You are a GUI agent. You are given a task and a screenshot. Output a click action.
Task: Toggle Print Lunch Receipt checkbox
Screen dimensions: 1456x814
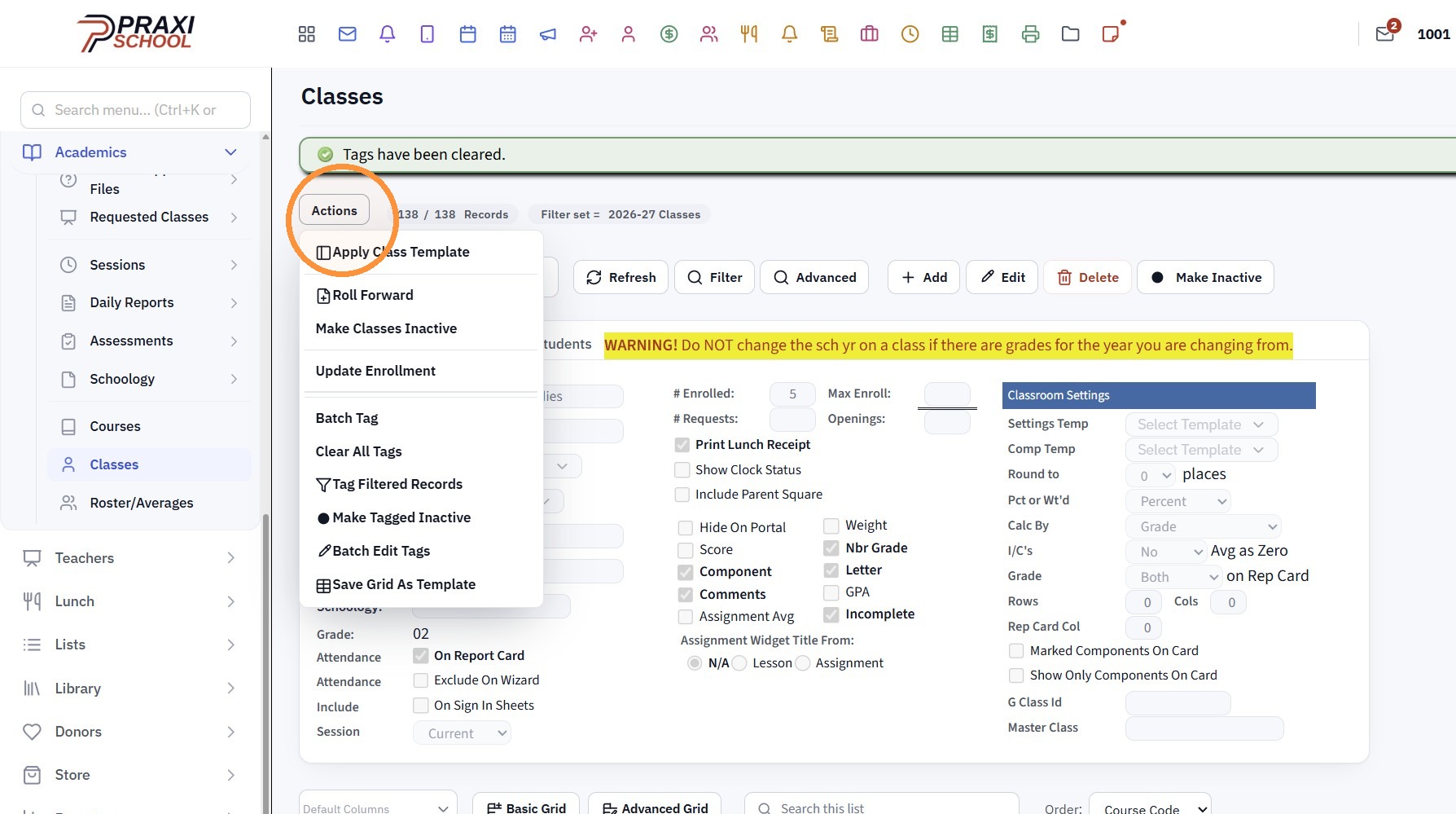pos(682,445)
